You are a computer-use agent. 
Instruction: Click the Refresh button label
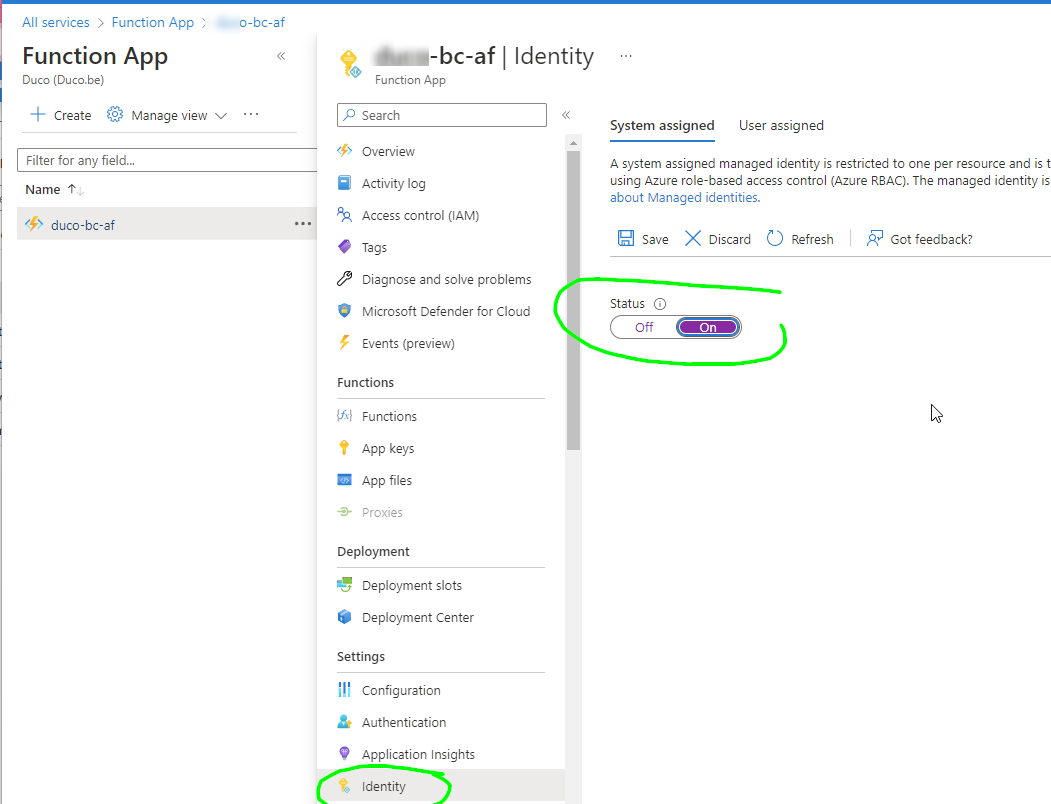click(812, 239)
